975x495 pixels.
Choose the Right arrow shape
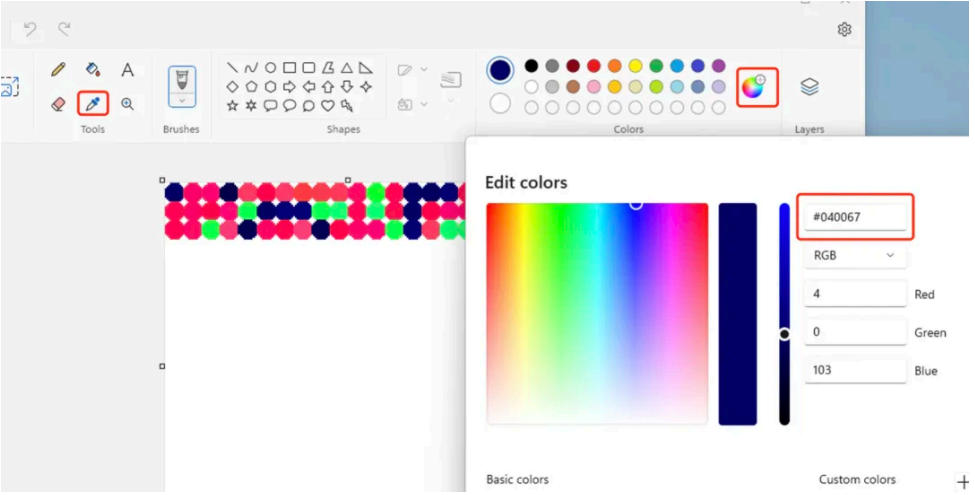pos(289,86)
